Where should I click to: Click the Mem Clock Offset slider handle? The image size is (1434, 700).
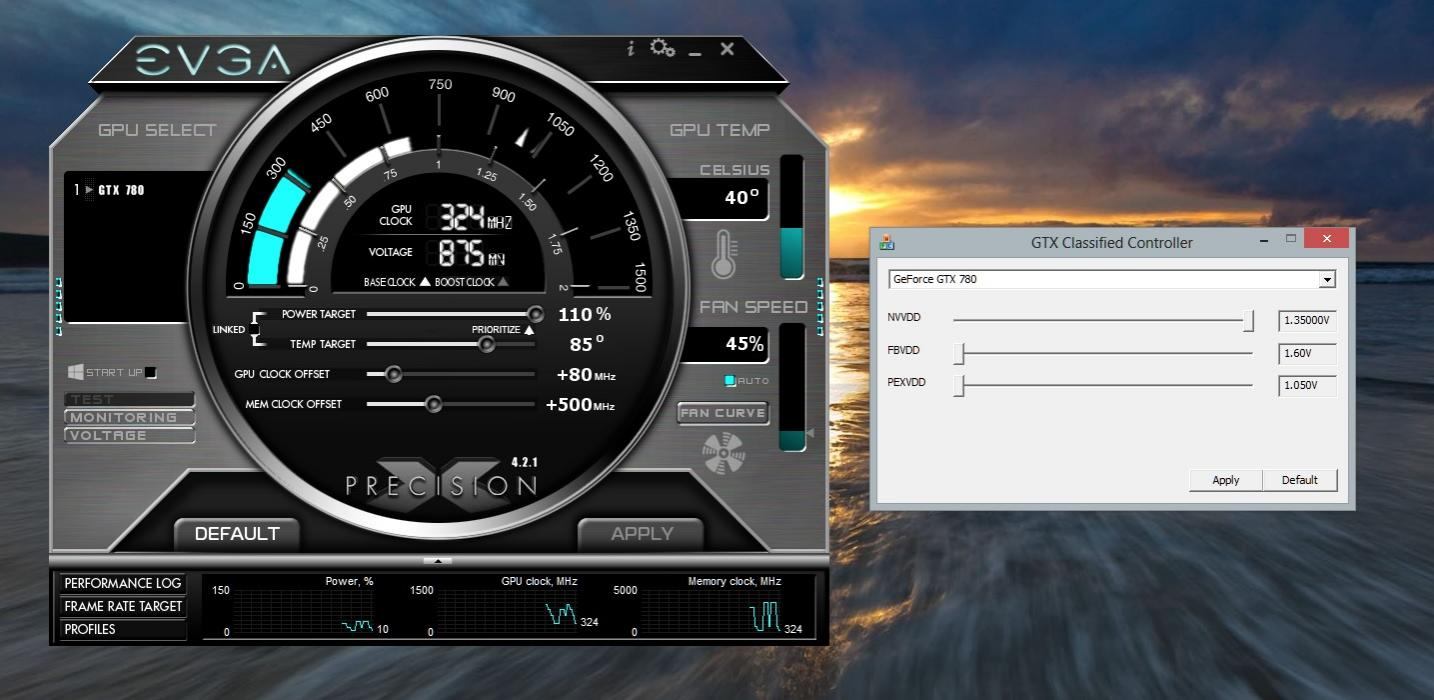(x=433, y=404)
